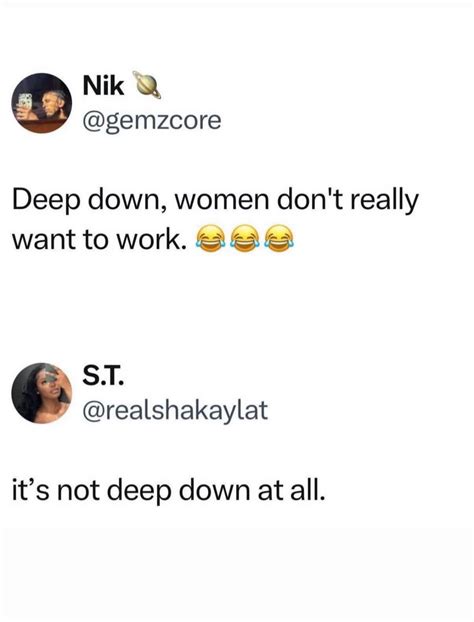Click the word "all." ending the reply
This screenshot has height=622, width=474.
(x=308, y=489)
